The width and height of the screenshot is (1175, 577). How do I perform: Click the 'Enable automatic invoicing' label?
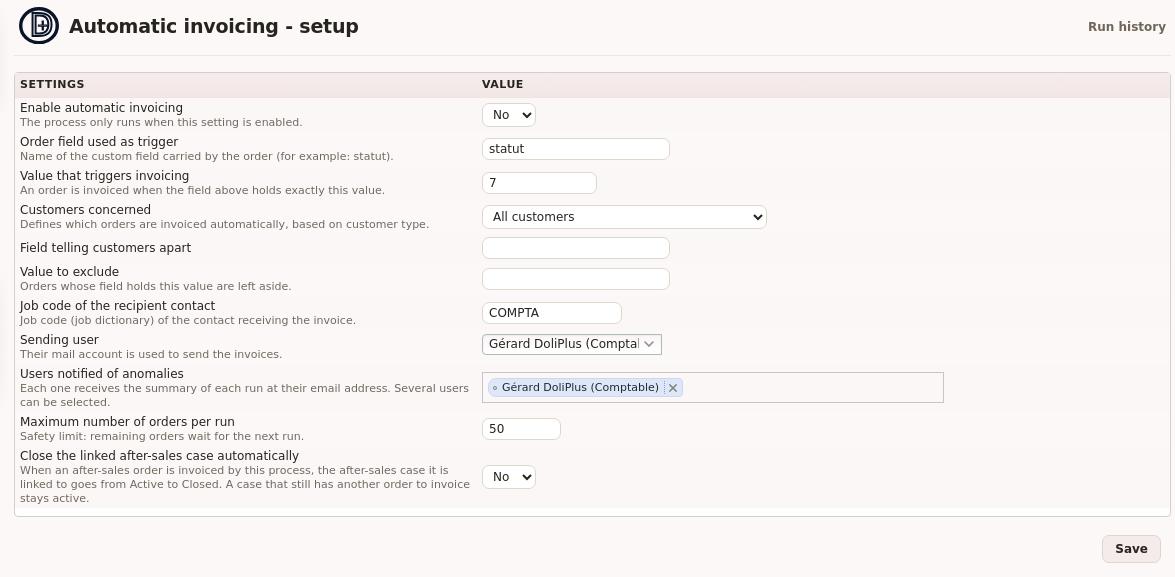tap(101, 108)
